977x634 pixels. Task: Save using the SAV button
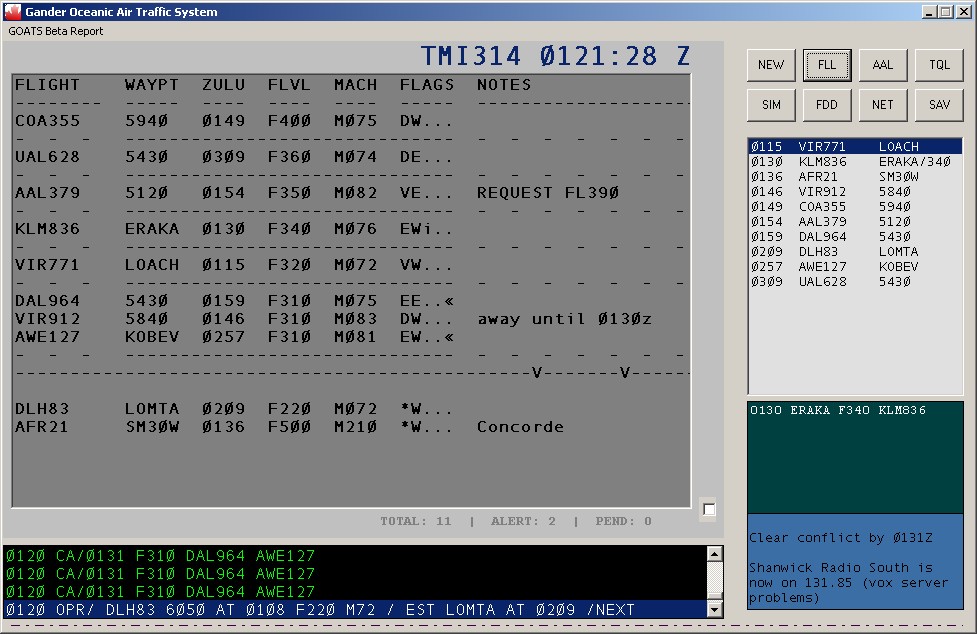click(939, 105)
